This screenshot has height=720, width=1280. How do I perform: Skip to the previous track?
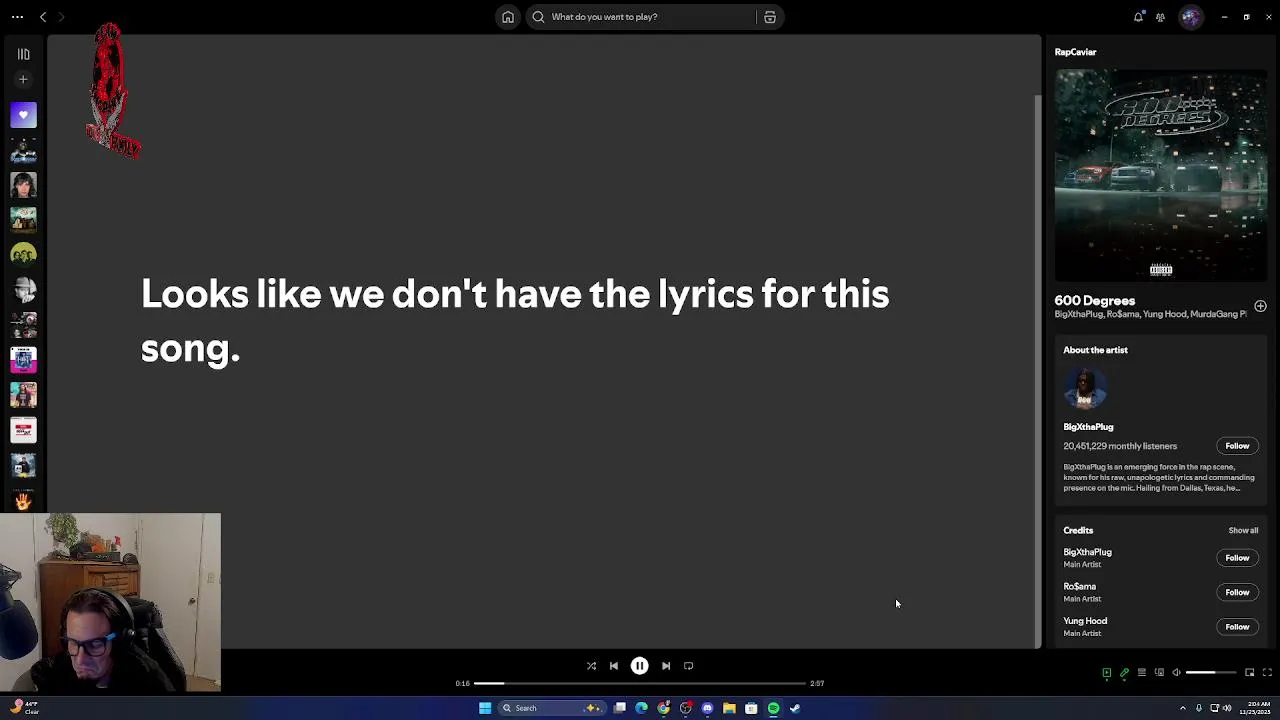pos(614,666)
